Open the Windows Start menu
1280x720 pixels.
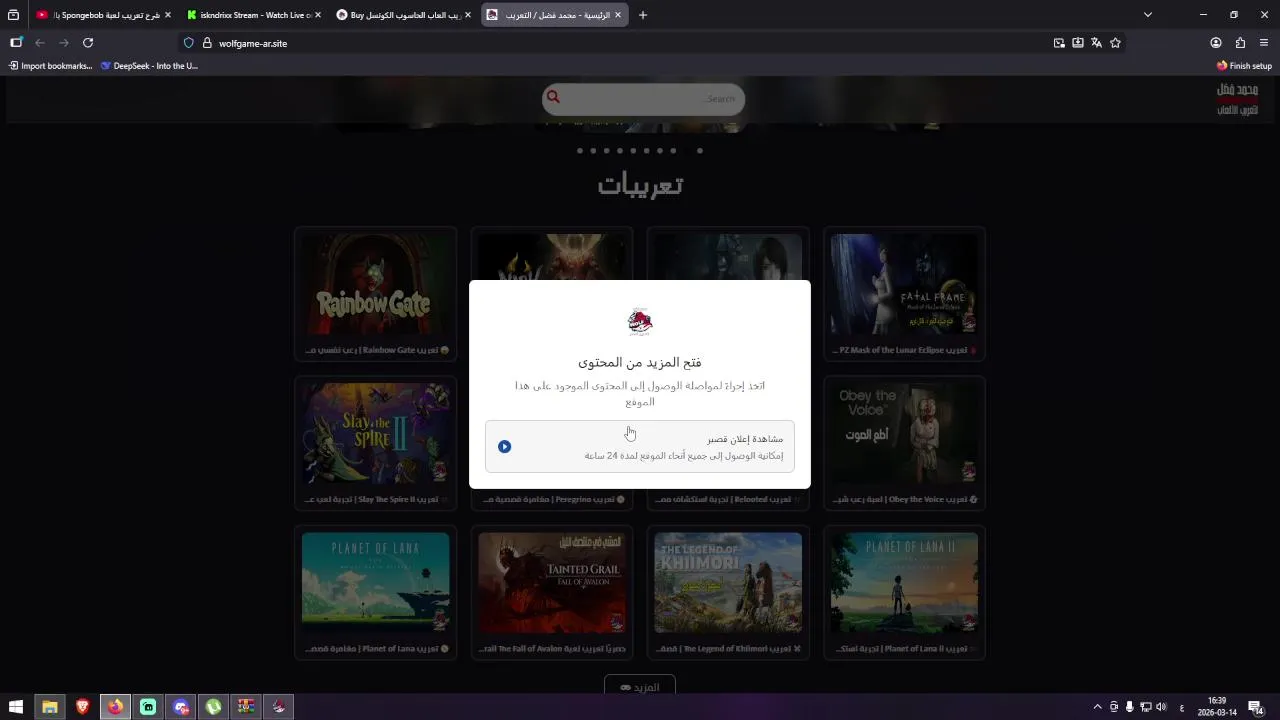click(16, 707)
